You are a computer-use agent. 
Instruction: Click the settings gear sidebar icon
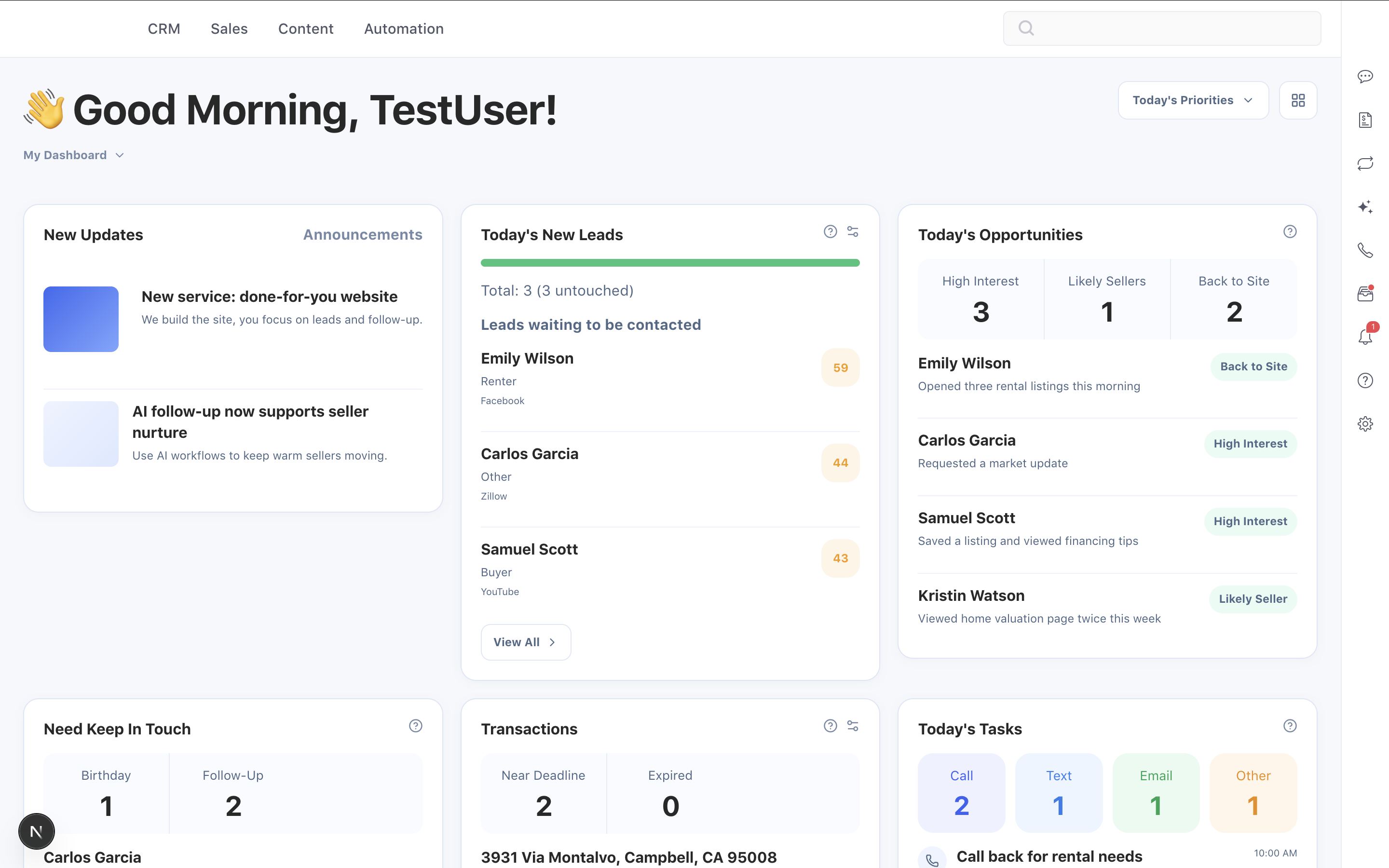point(1365,424)
